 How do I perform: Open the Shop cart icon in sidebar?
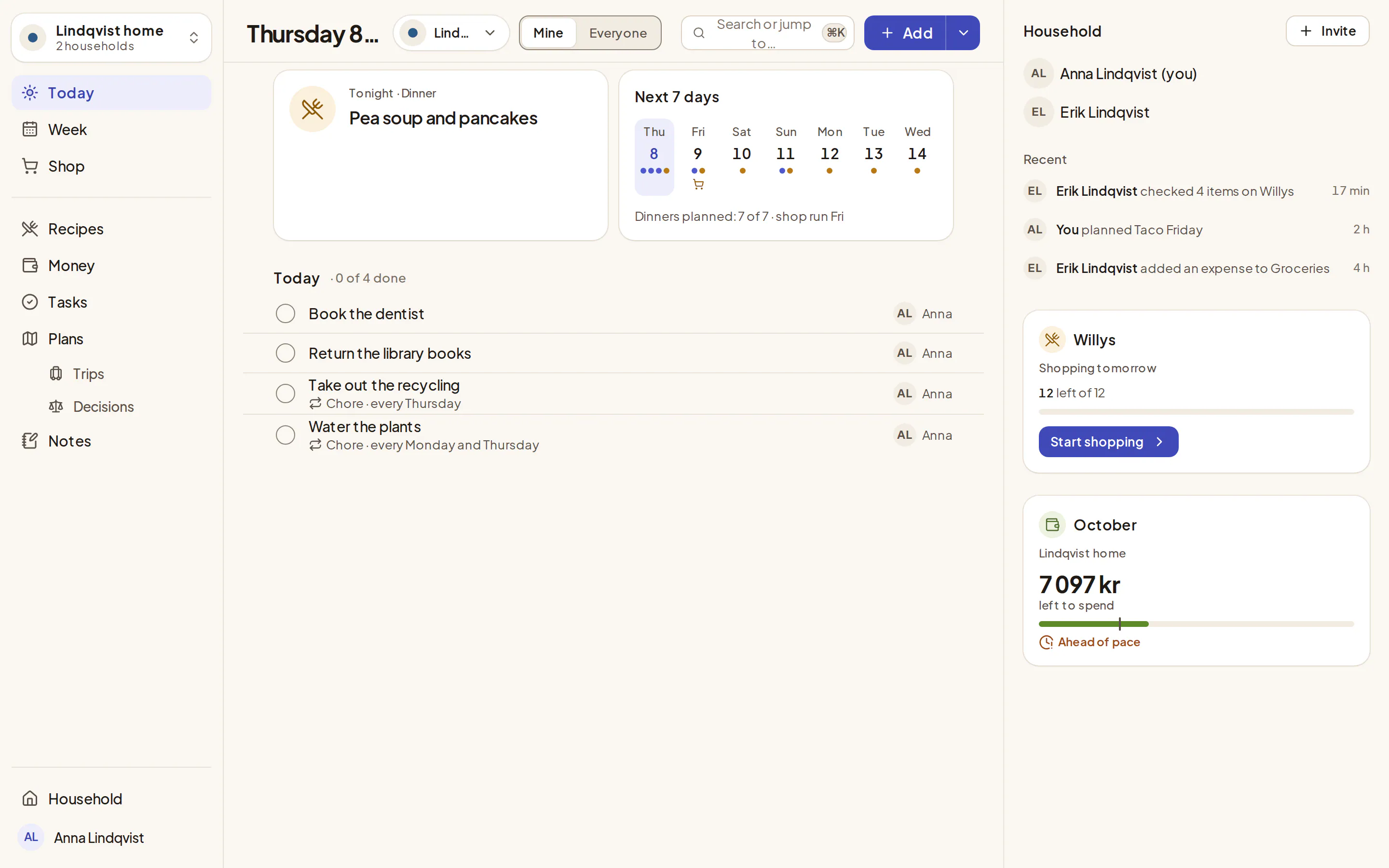coord(30,166)
